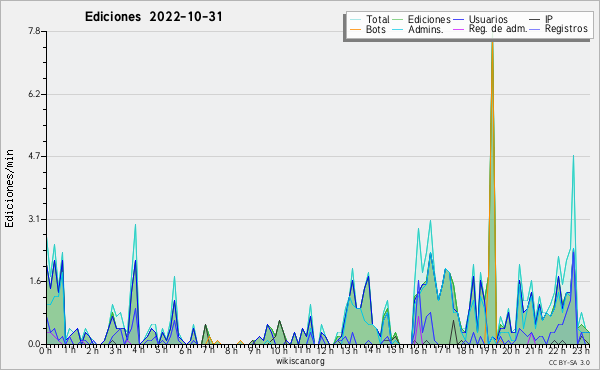
Task: Click the 13 h x-axis label
Action: pos(349,350)
